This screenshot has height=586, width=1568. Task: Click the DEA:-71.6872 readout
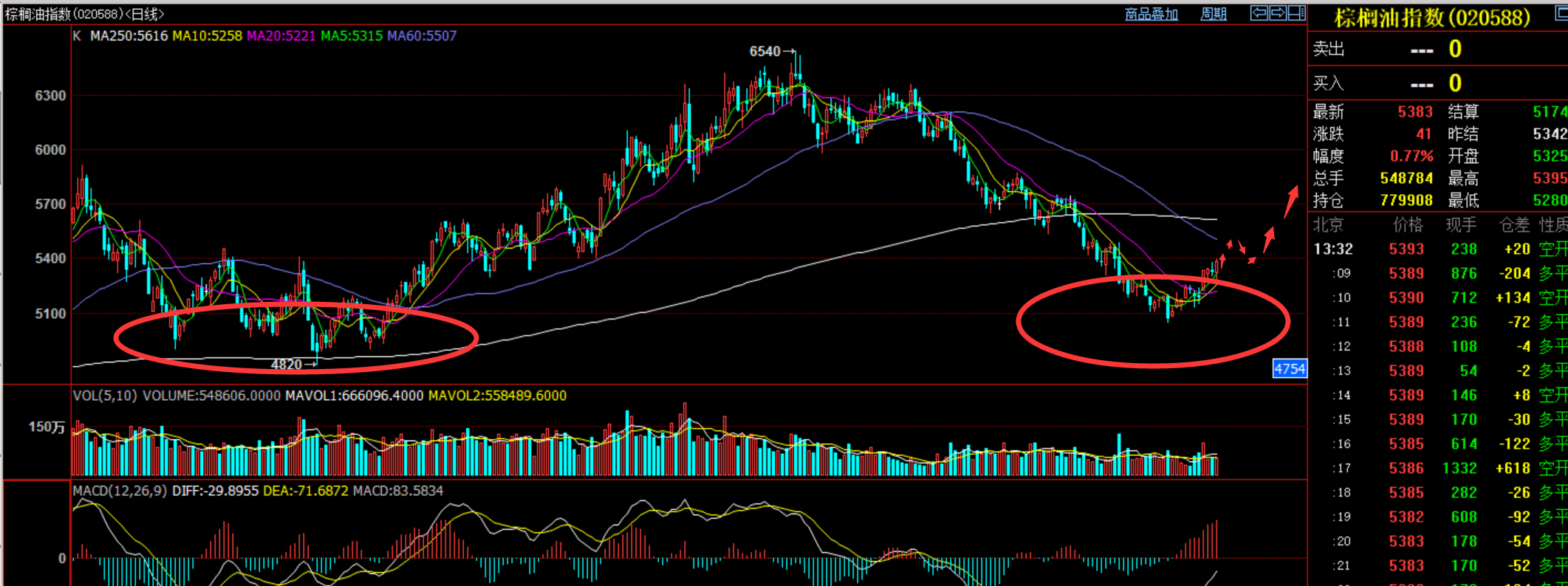pyautogui.click(x=306, y=491)
